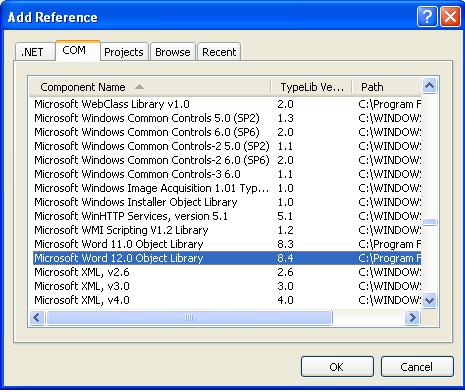This screenshot has height=392, width=465.
Task: Click the path cell of Word 12.0 row
Action: 390,258
